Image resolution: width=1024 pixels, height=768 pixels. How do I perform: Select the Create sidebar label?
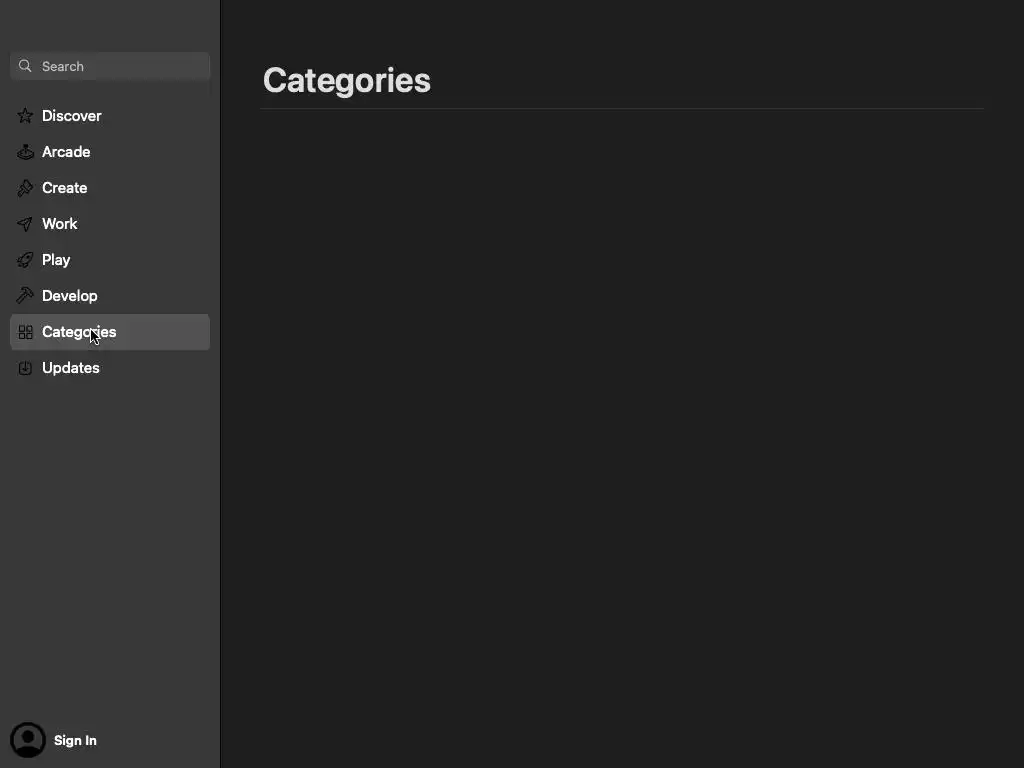click(x=65, y=188)
